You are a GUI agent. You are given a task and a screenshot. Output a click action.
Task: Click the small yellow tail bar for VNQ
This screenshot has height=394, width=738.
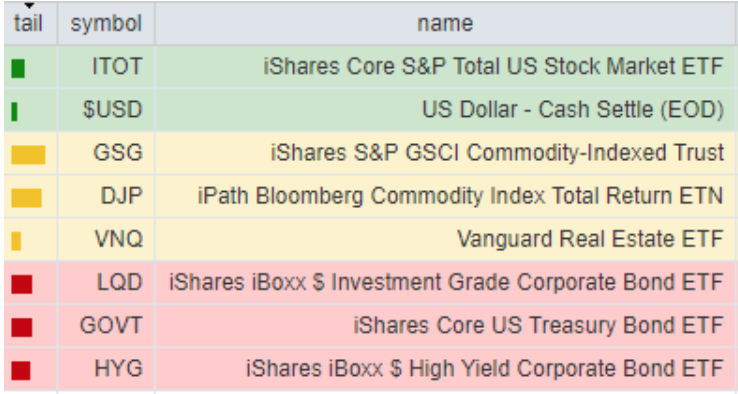(16, 241)
